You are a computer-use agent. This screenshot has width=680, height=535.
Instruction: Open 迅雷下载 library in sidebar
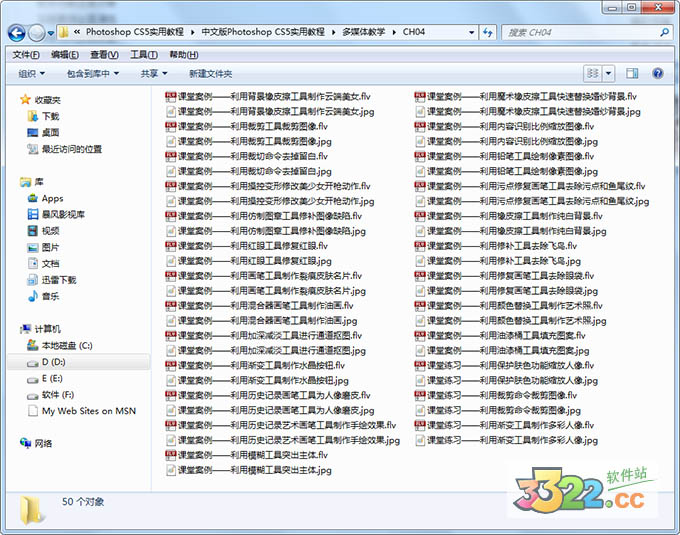click(58, 280)
